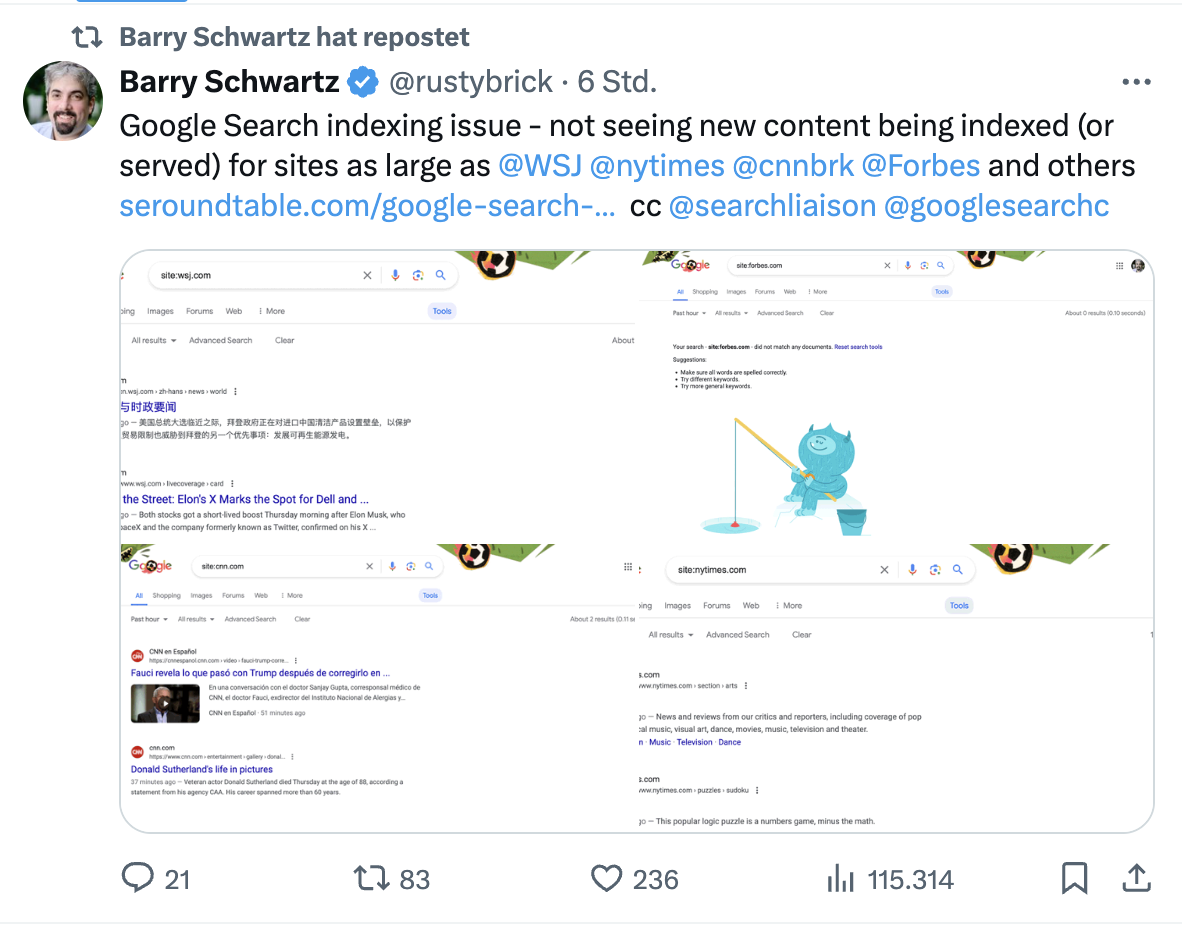The width and height of the screenshot is (1182, 926).
Task: Click Barry Schwartz's blue verified checkmark
Action: point(362,81)
